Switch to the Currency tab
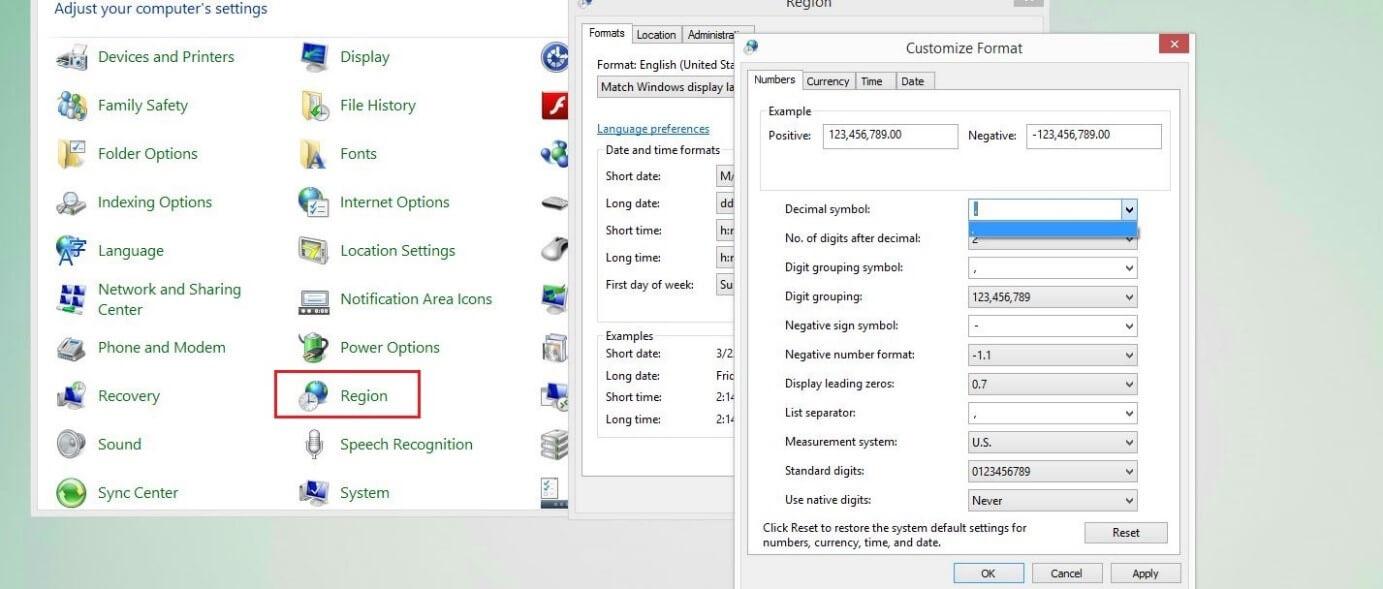 (x=828, y=81)
